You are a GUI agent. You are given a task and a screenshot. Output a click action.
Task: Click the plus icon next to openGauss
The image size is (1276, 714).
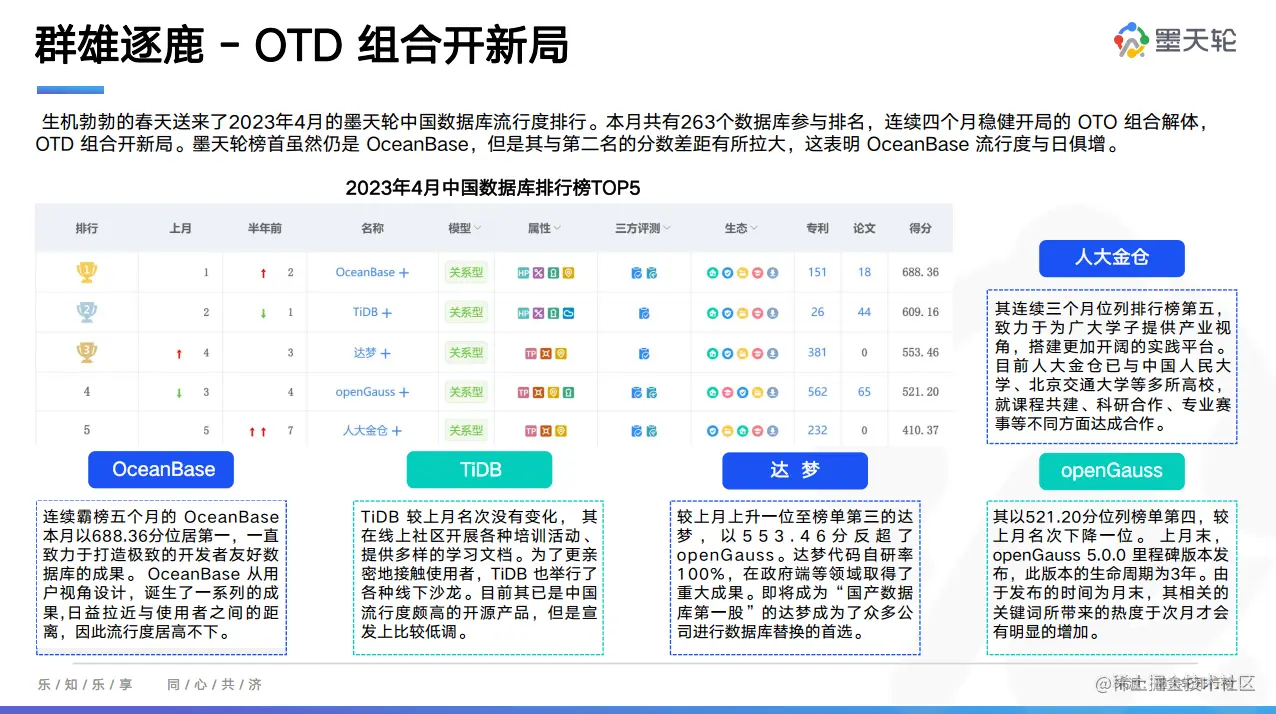coord(404,392)
